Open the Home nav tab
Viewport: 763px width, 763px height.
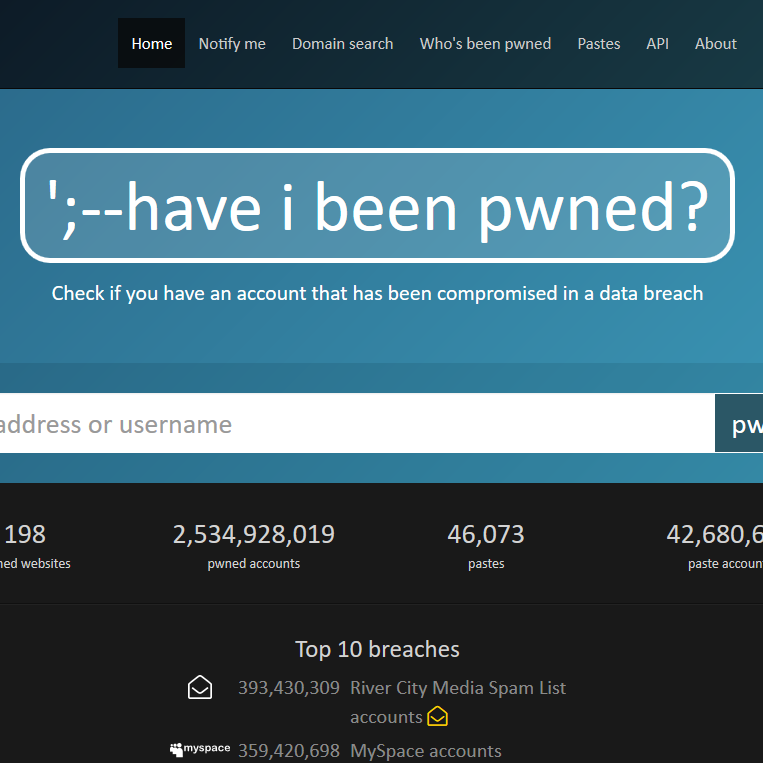[x=151, y=44]
